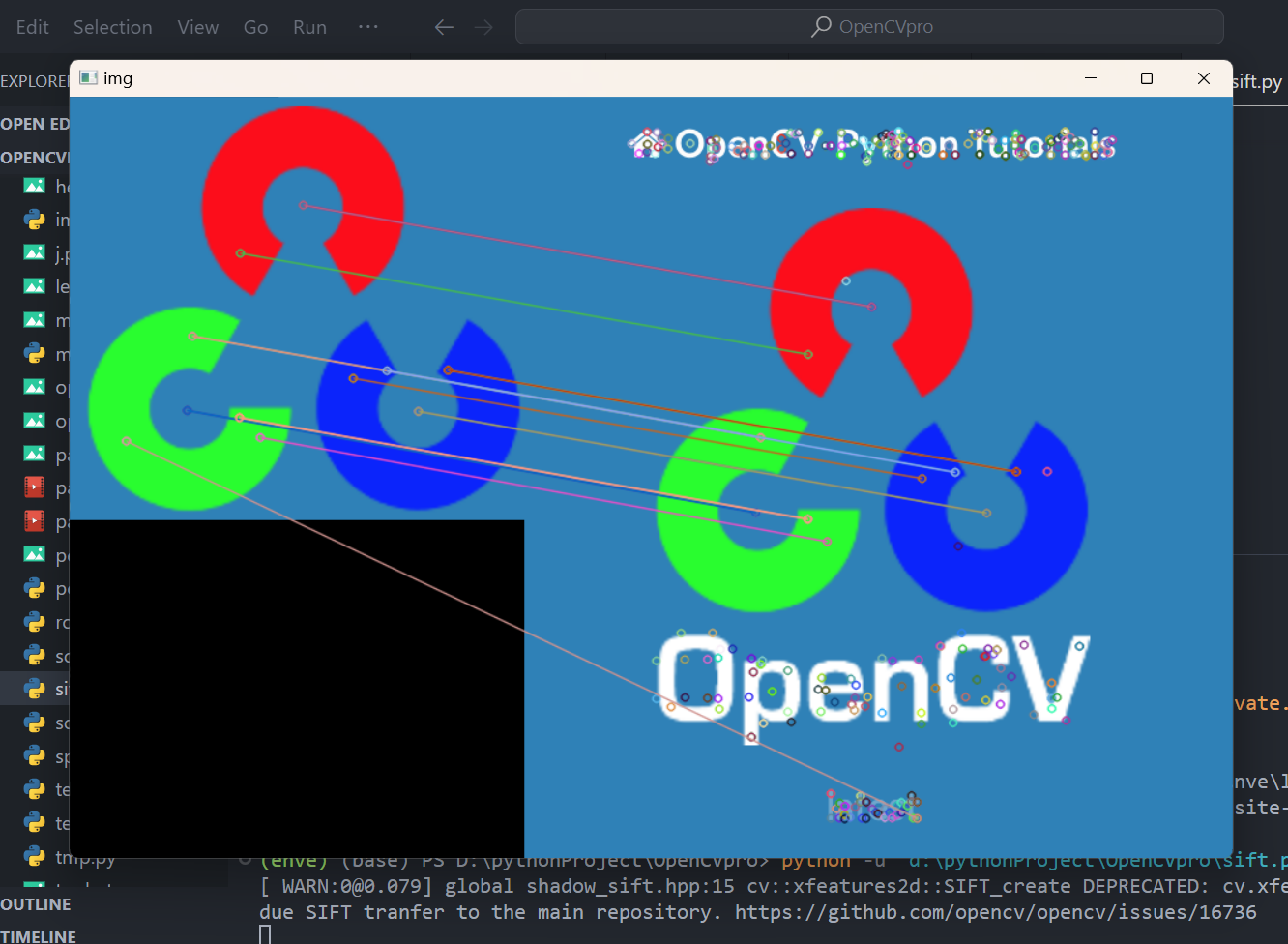1288x944 pixels.
Task: Show more menus via the ellipsis
Action: (368, 27)
